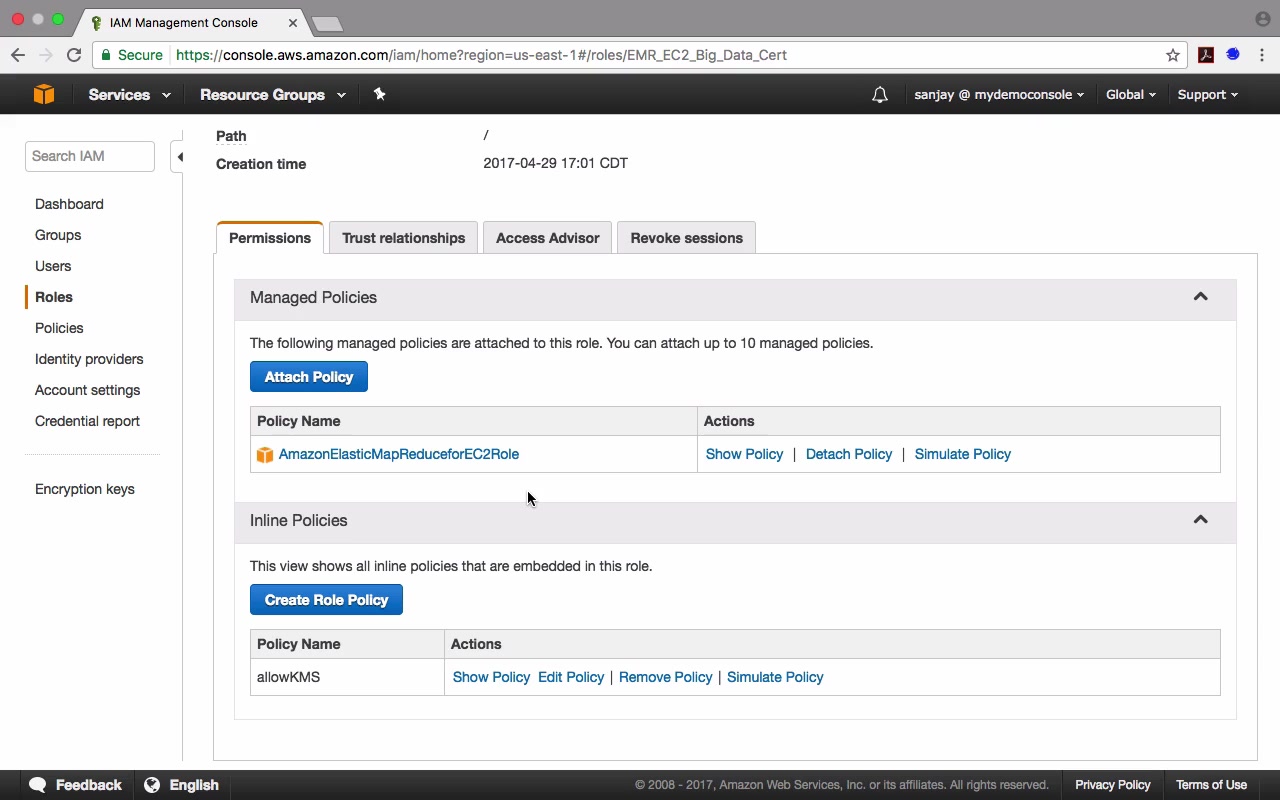Click the browser forward arrow
This screenshot has height=800, width=1280.
click(46, 55)
